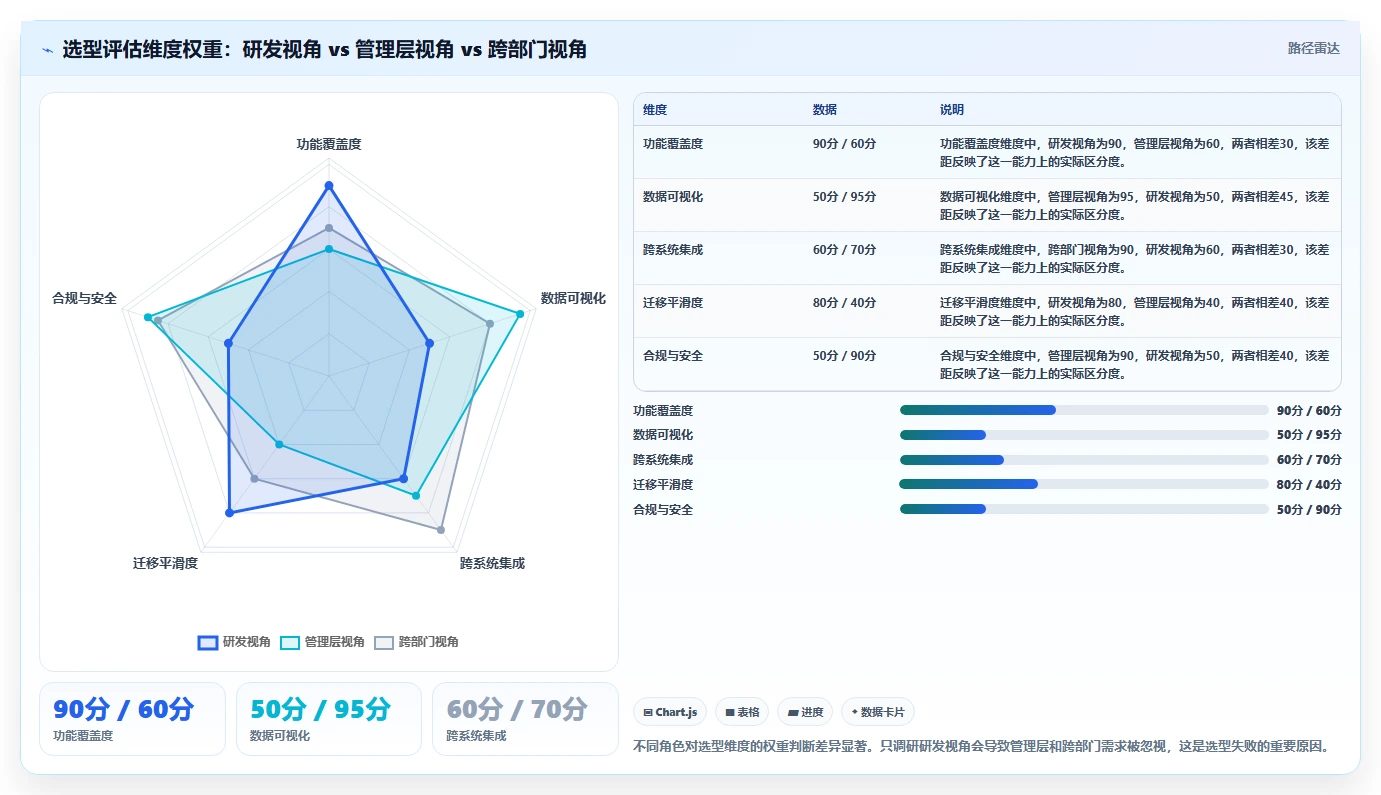Image resolution: width=1381 pixels, height=795 pixels.
Task: Select the 跨系统集成 progress bar
Action: (x=1084, y=460)
